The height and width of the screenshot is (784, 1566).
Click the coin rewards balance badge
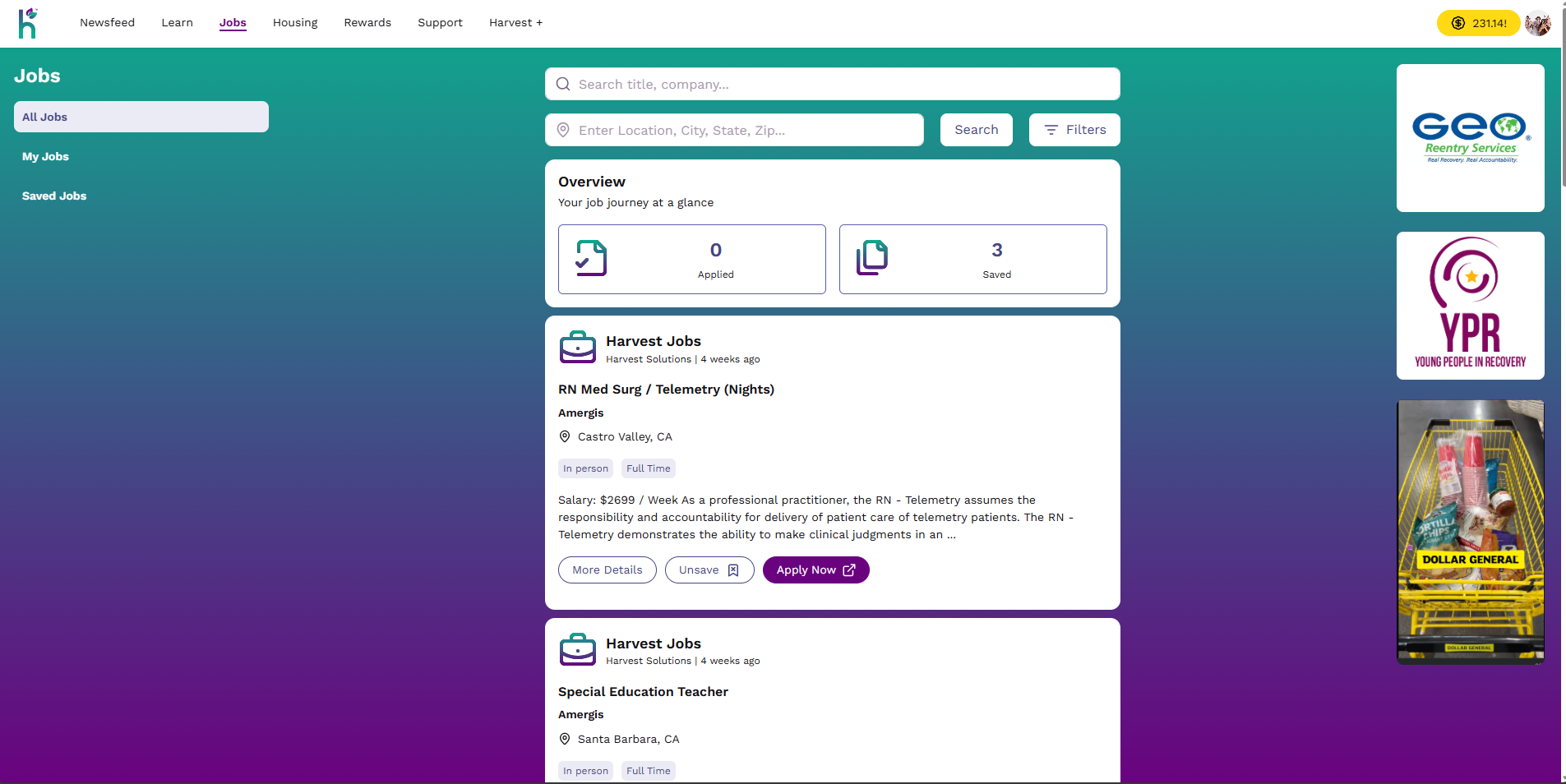pyautogui.click(x=1478, y=23)
